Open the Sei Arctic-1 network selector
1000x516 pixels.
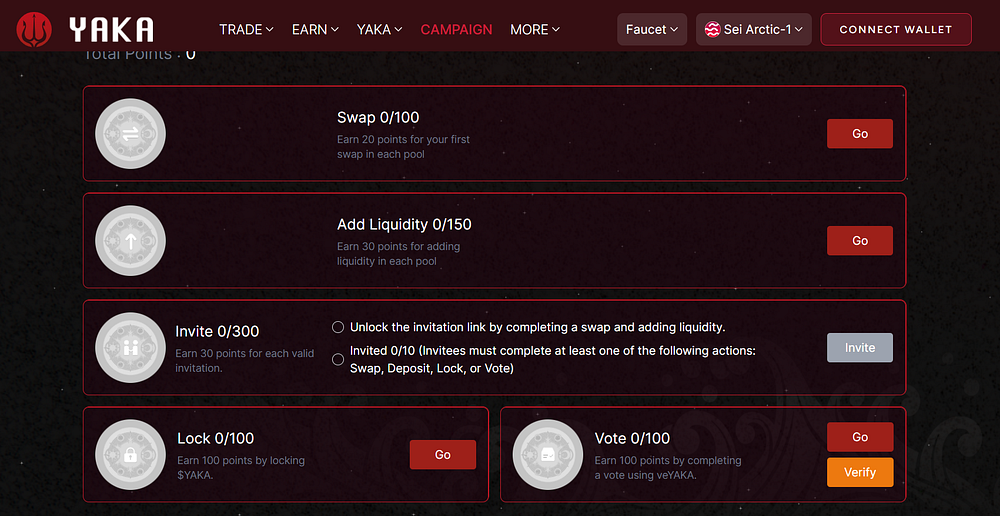coord(753,29)
